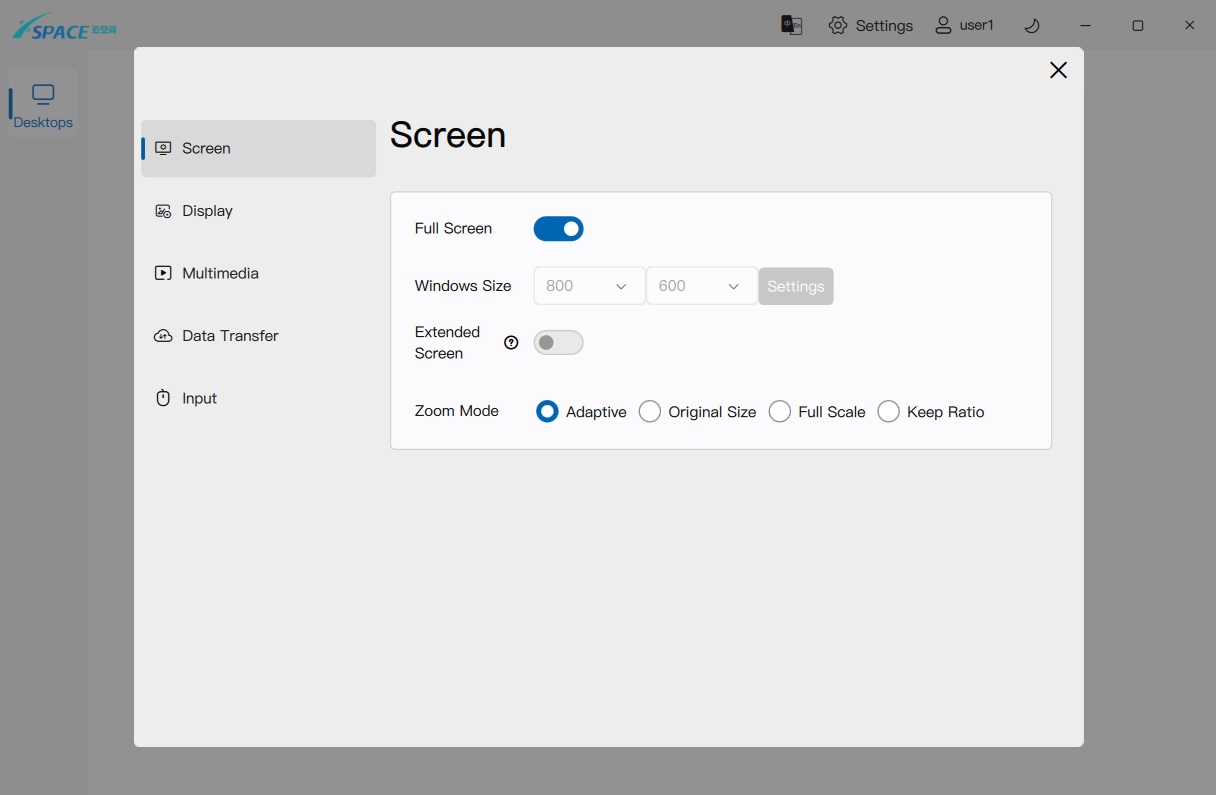This screenshot has width=1216, height=795.
Task: Close the settings dialog with X
Action: coord(1058,70)
